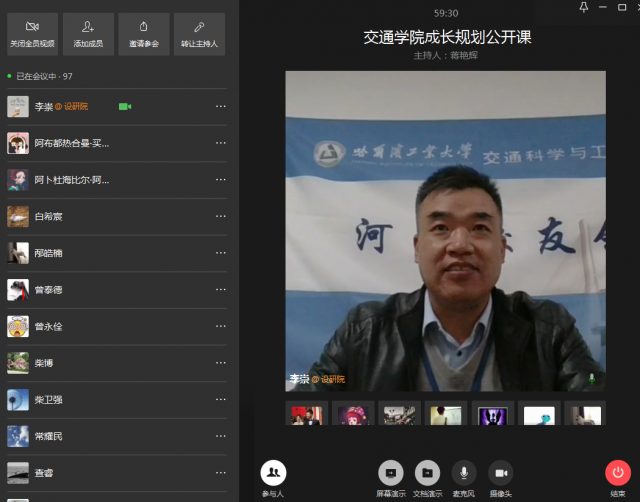640x502 pixels.
Task: Select participant 常耀民 in the list
Action: coord(117,436)
